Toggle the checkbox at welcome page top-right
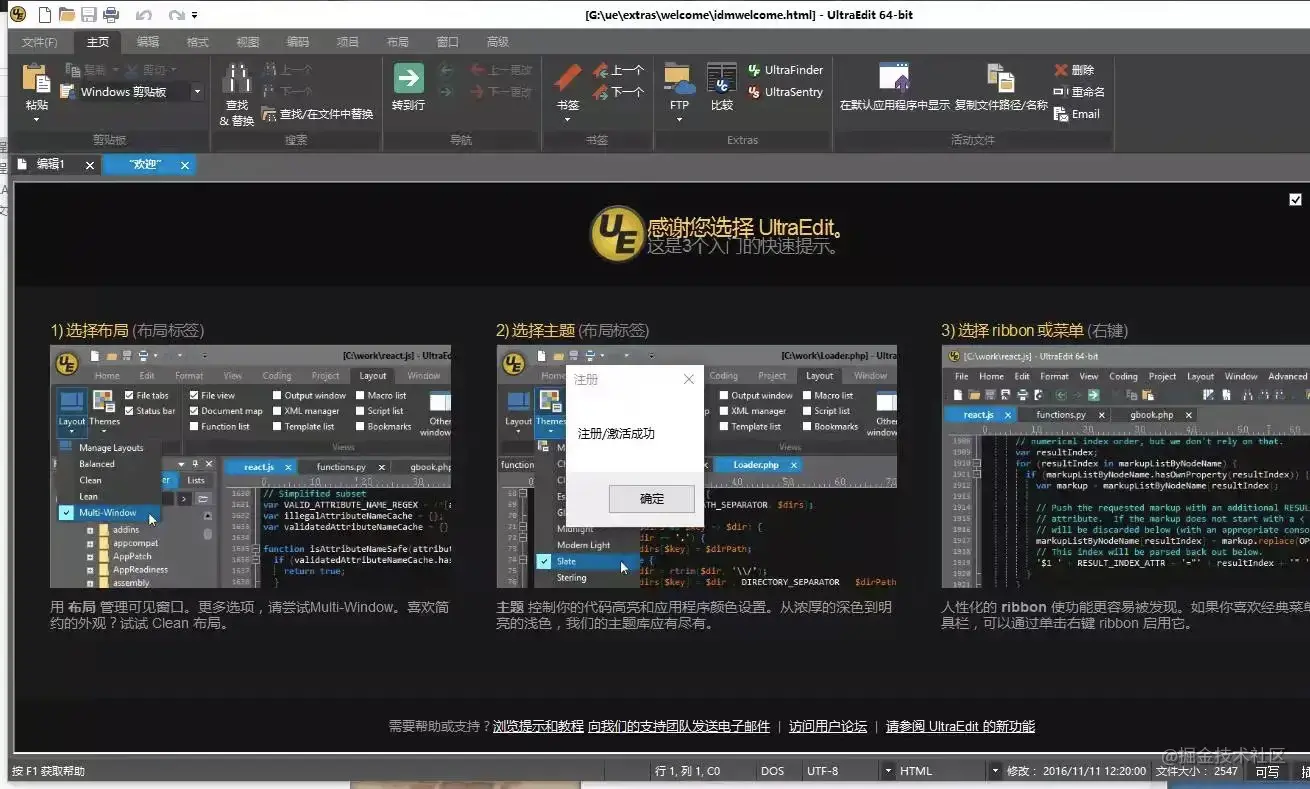This screenshot has width=1310, height=789. click(x=1296, y=200)
